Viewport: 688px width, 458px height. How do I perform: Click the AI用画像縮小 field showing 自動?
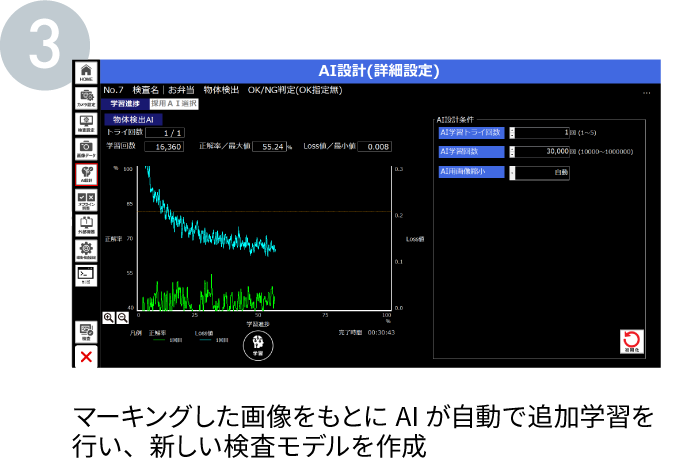(x=542, y=172)
